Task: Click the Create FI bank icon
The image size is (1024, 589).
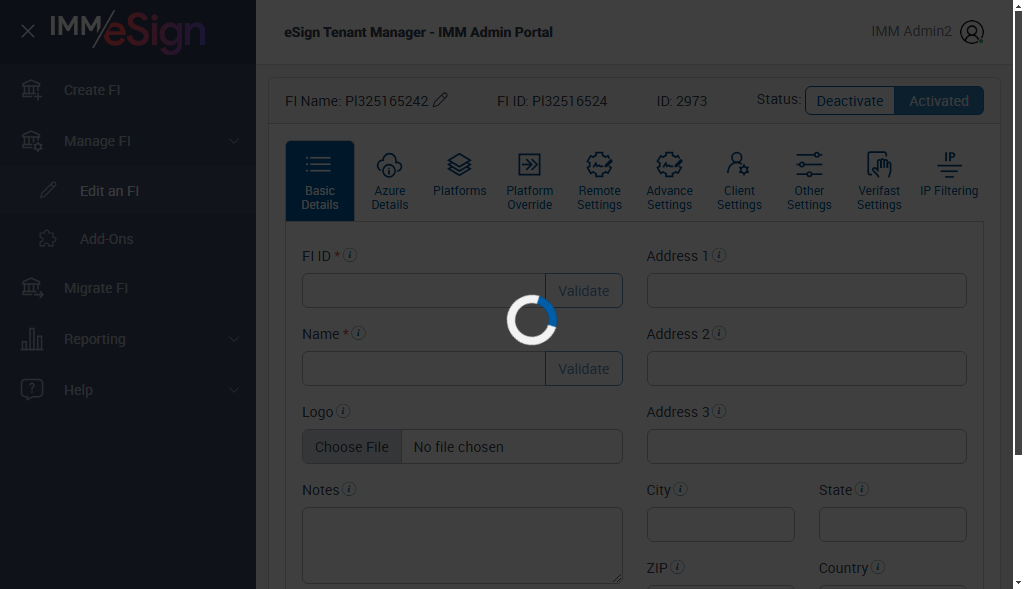Action: coord(31,89)
